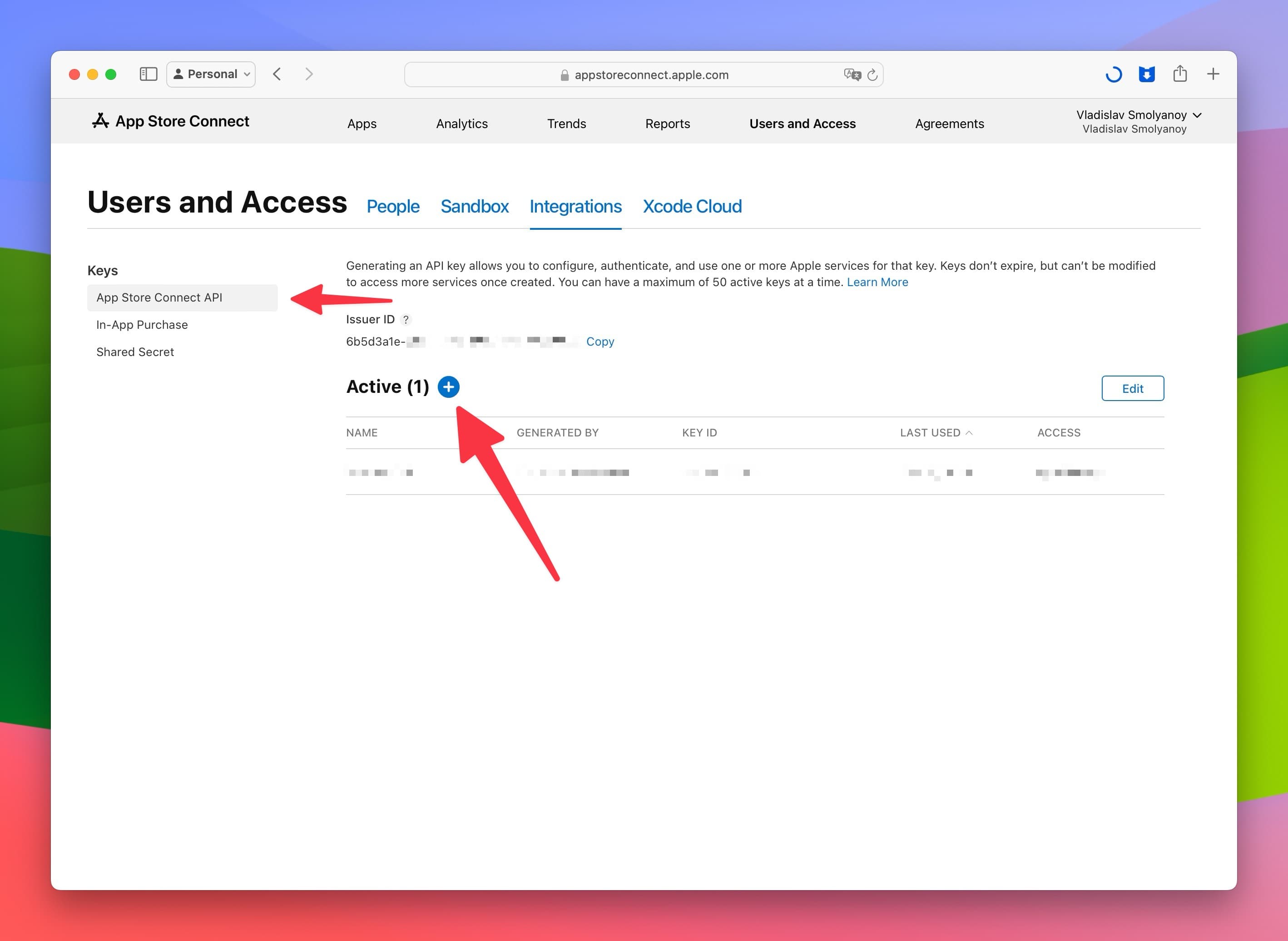Open Users and Access in top navigation
1288x941 pixels.
pyautogui.click(x=802, y=124)
